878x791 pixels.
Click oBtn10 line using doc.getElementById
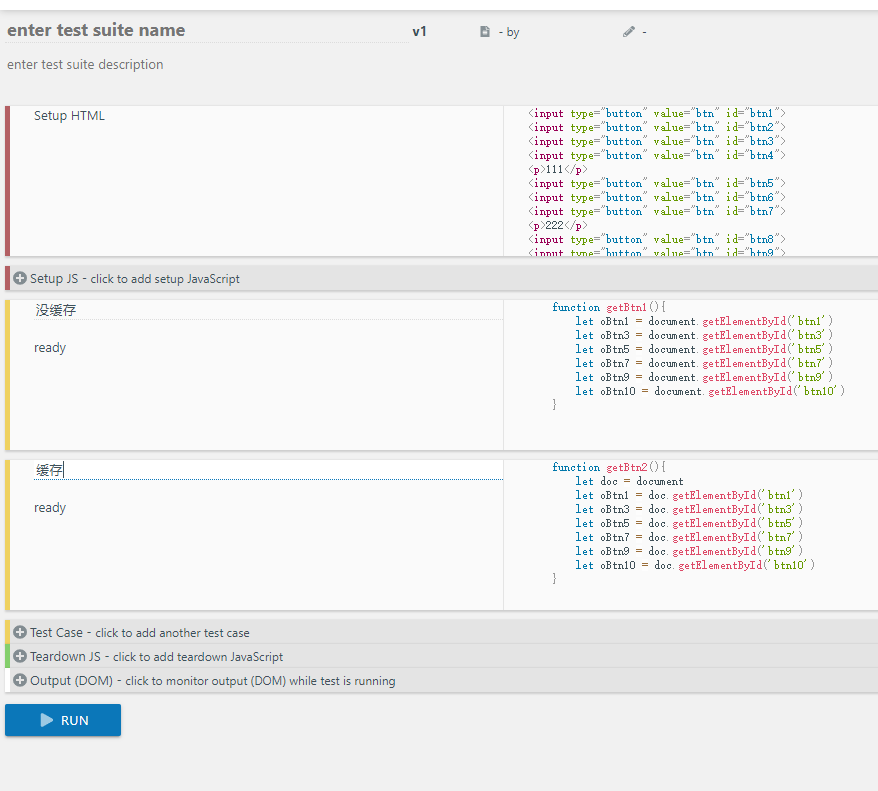tap(694, 565)
